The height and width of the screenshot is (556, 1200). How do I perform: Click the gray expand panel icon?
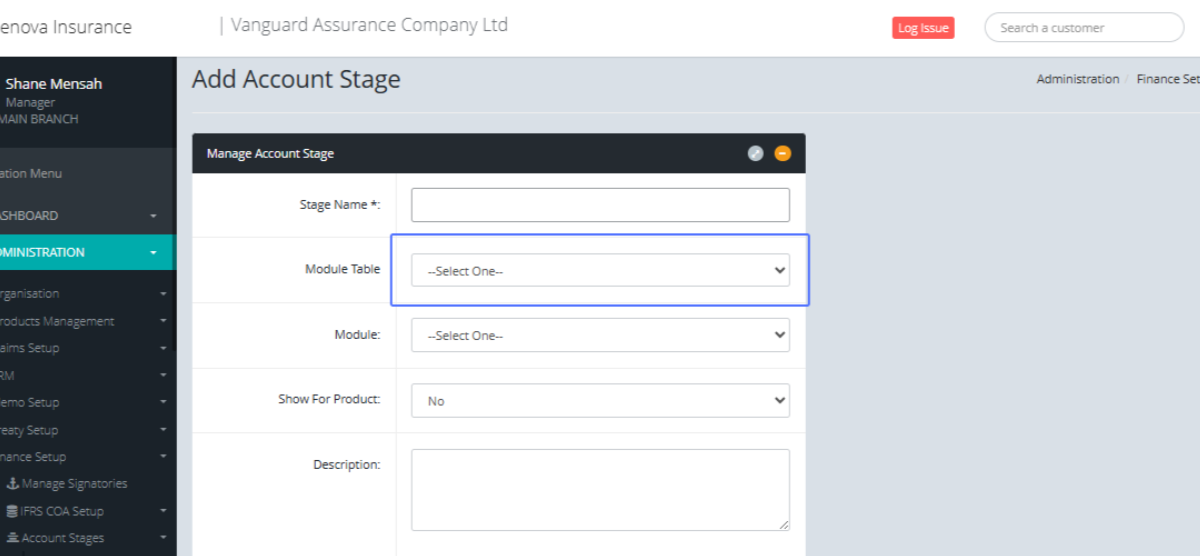point(755,153)
